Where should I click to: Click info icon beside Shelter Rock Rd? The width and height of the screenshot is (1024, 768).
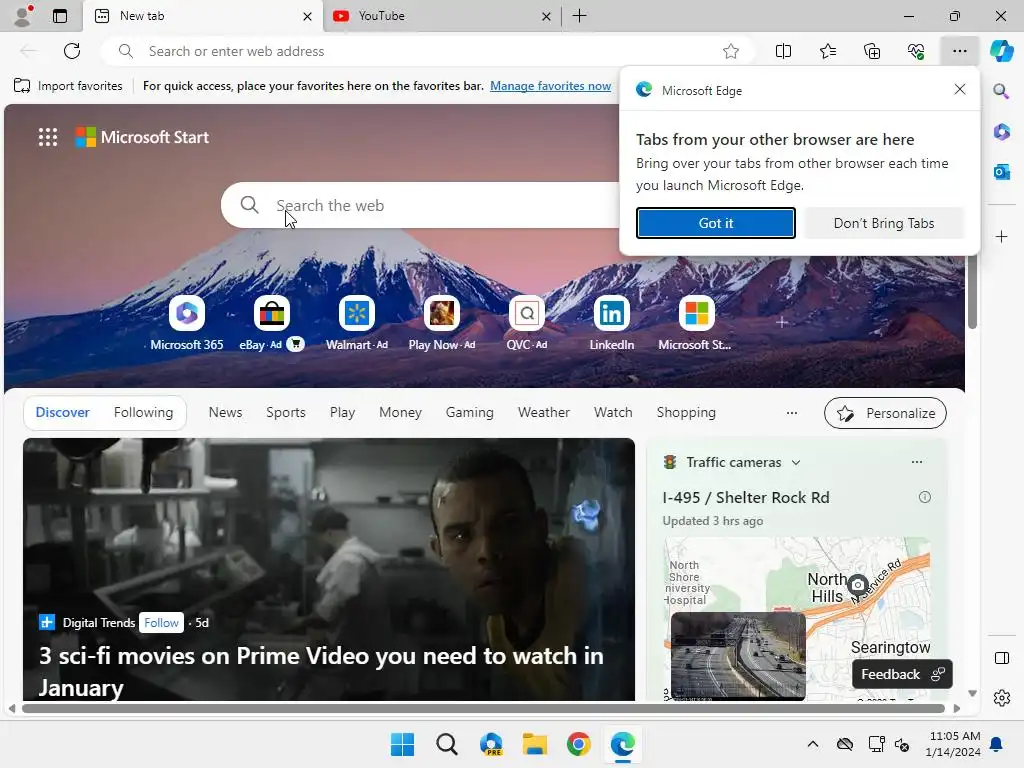[x=925, y=497]
